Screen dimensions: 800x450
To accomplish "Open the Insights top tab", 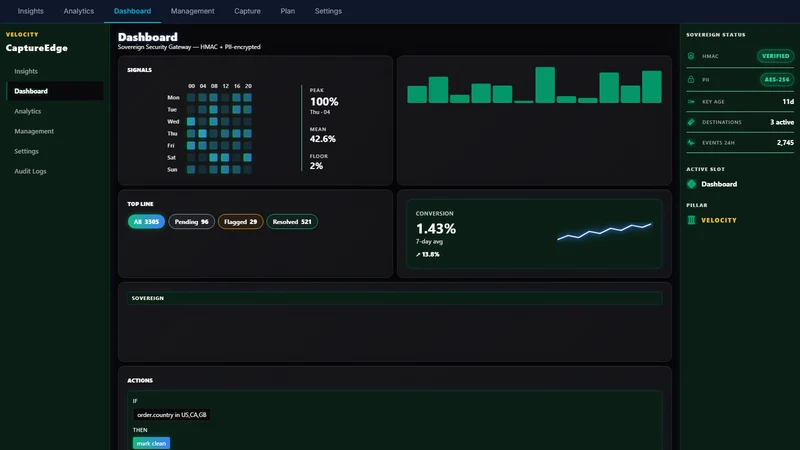I will [x=31, y=11].
